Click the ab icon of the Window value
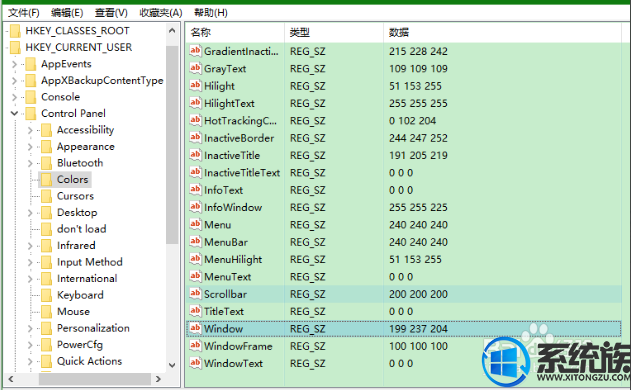This screenshot has height=390, width=631. 195,328
